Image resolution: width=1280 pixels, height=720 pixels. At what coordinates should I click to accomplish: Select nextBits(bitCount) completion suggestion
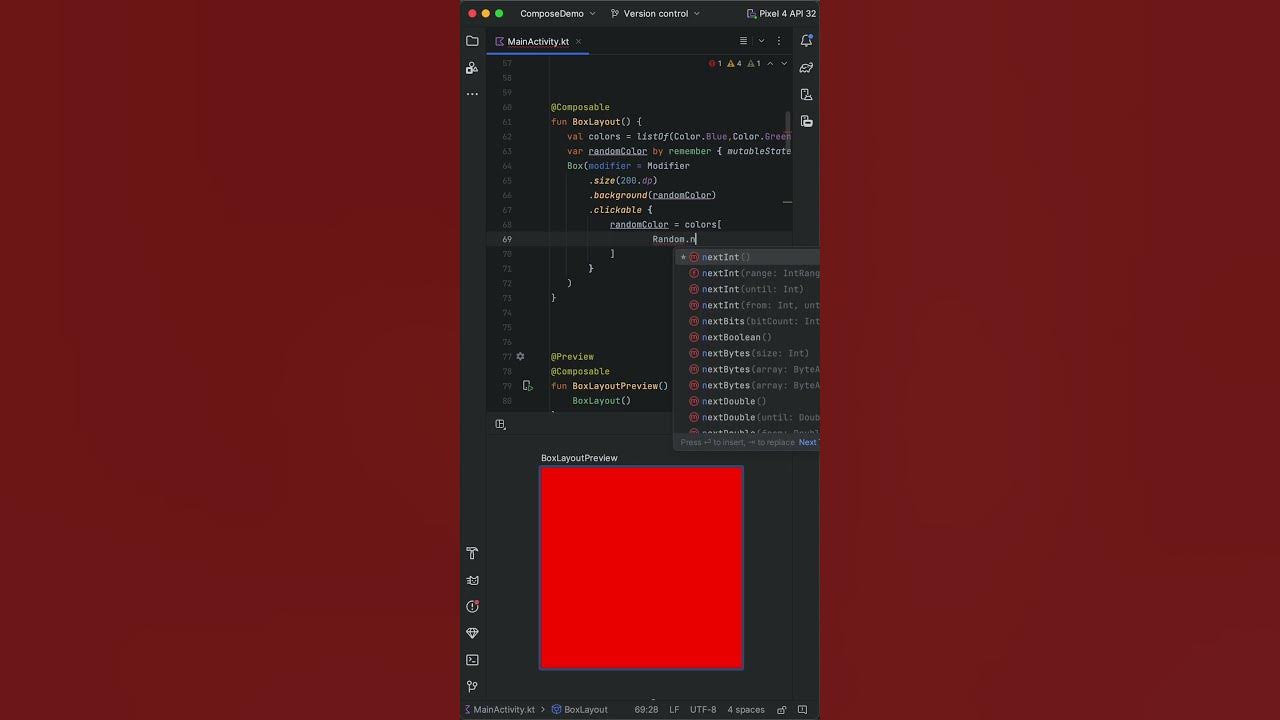point(747,321)
